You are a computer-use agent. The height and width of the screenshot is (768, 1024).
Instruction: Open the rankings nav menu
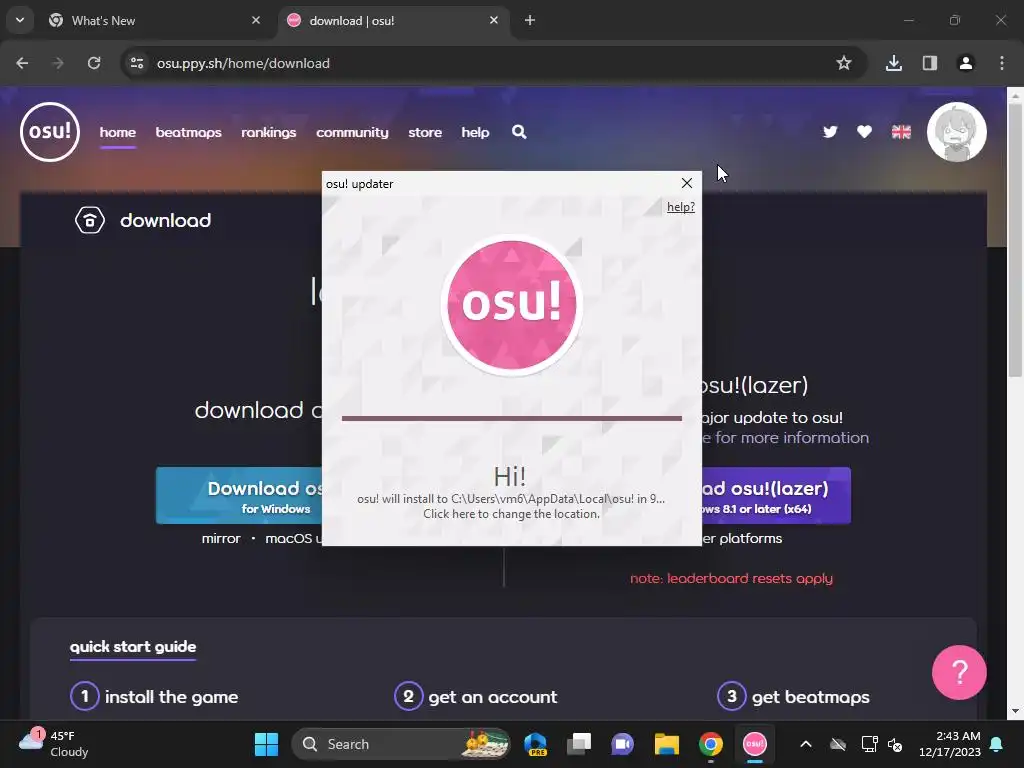[x=268, y=132]
